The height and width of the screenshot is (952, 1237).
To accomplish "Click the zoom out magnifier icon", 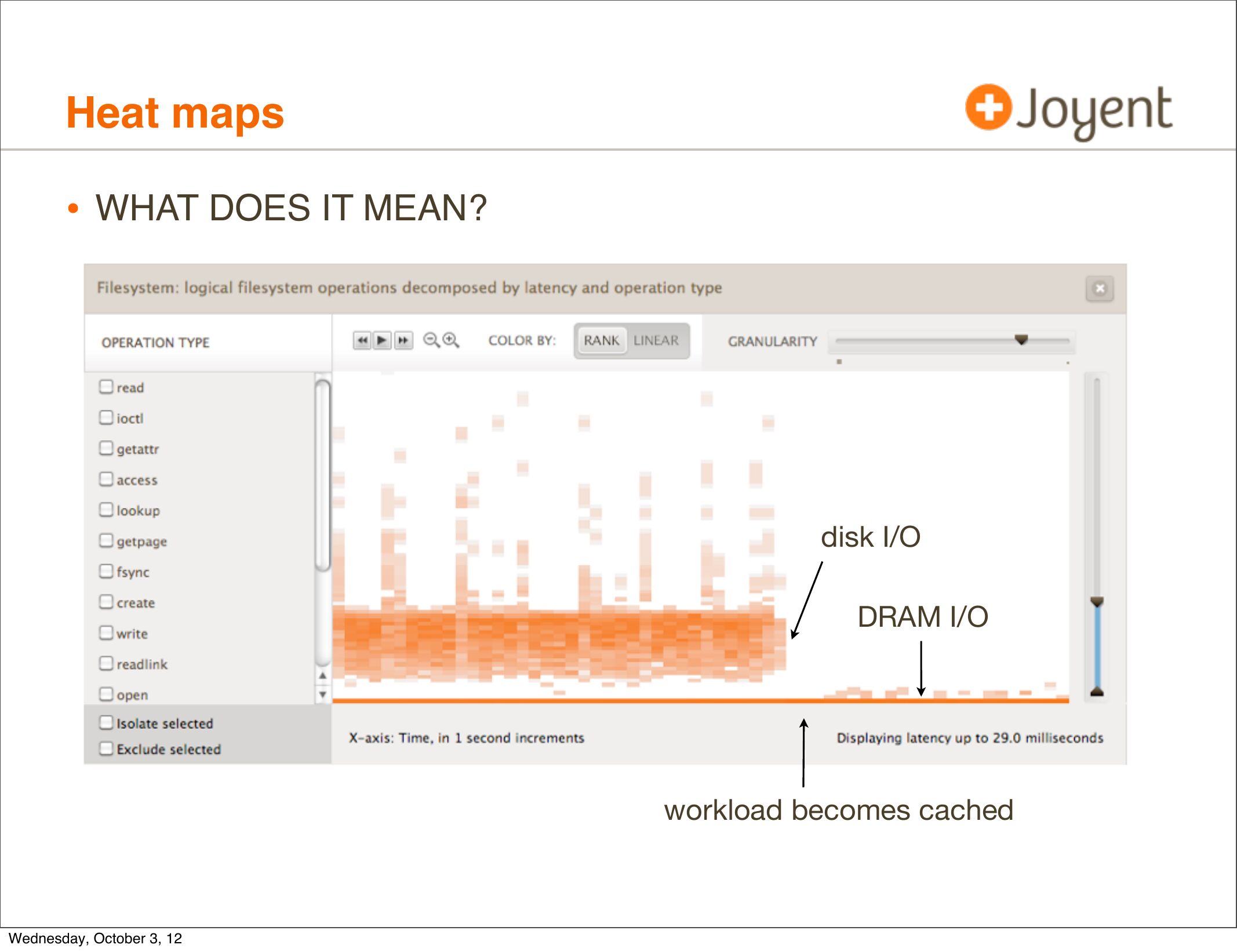I will (x=431, y=340).
